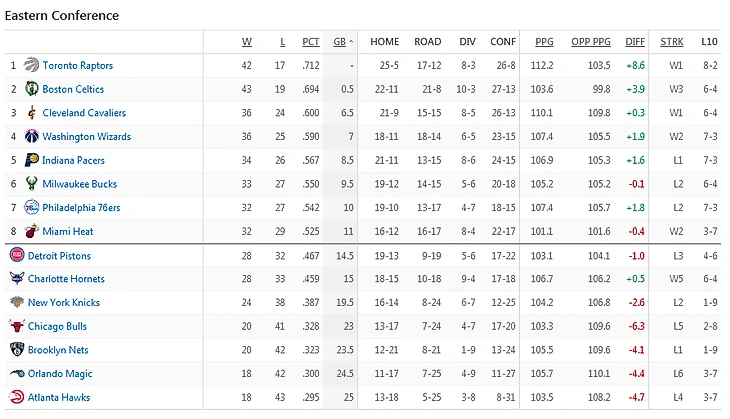The width and height of the screenshot is (730, 419).
Task: Sort by PPG column header
Action: (544, 42)
